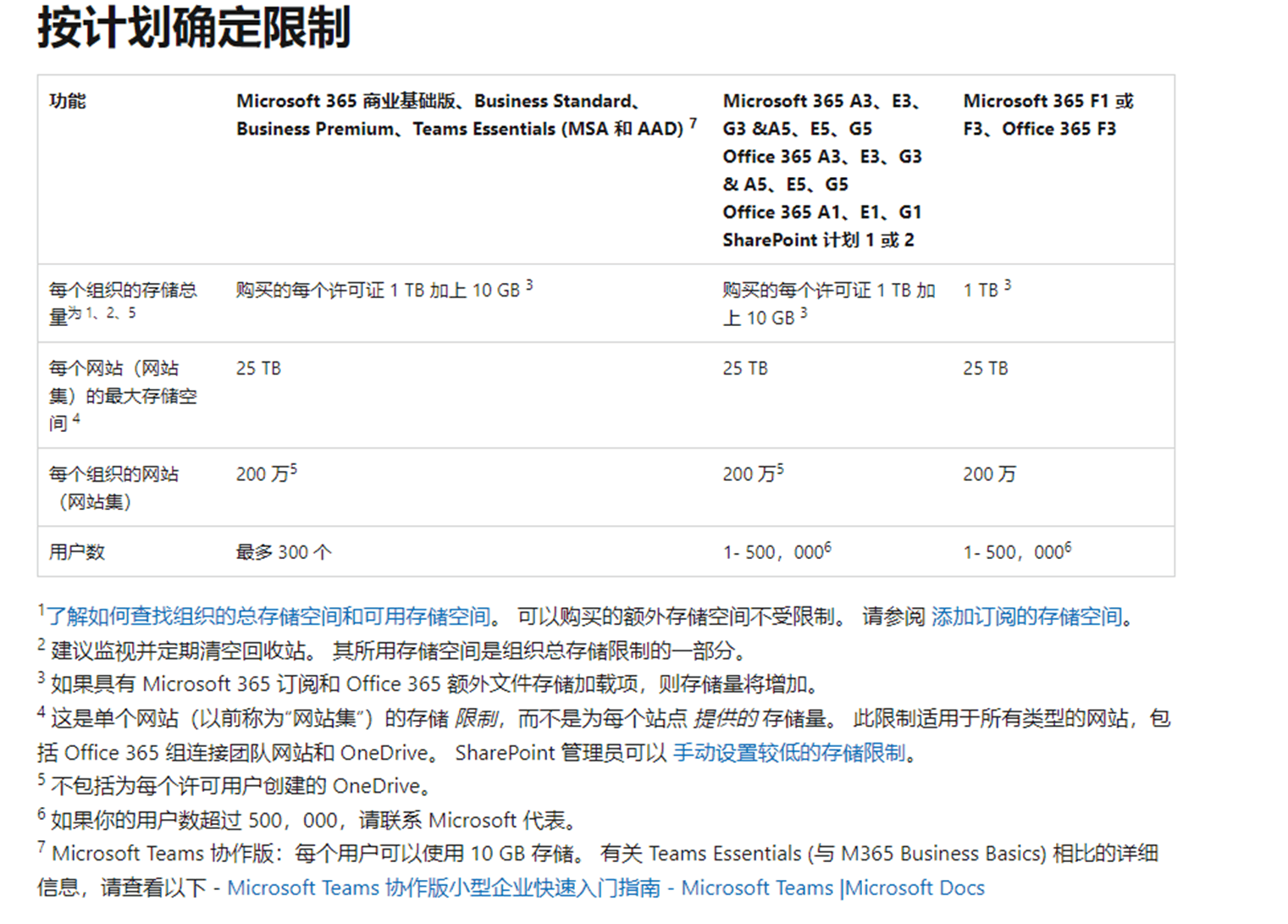Click footnote 6 about 联系 Microsoft 代表

coord(309,820)
